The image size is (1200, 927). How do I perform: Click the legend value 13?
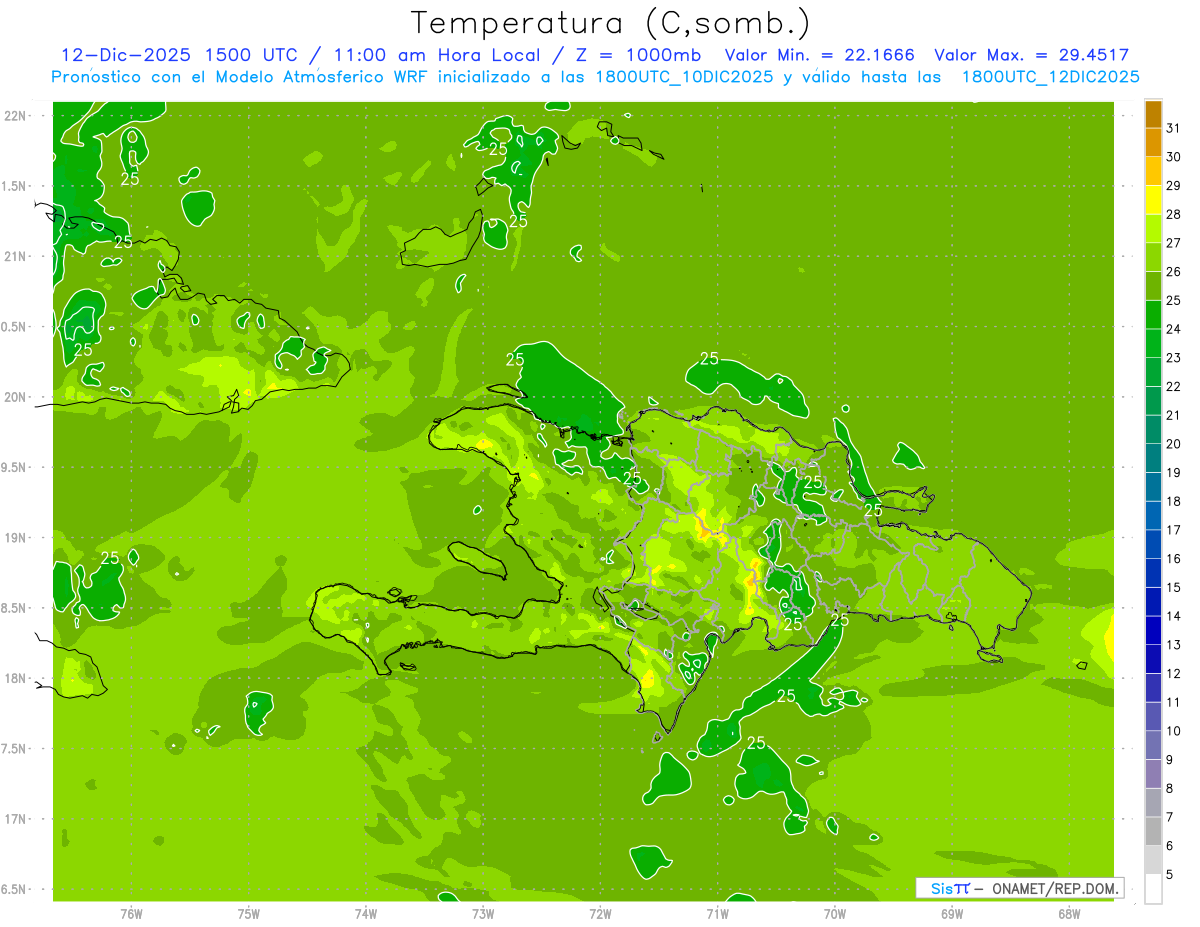click(1173, 644)
